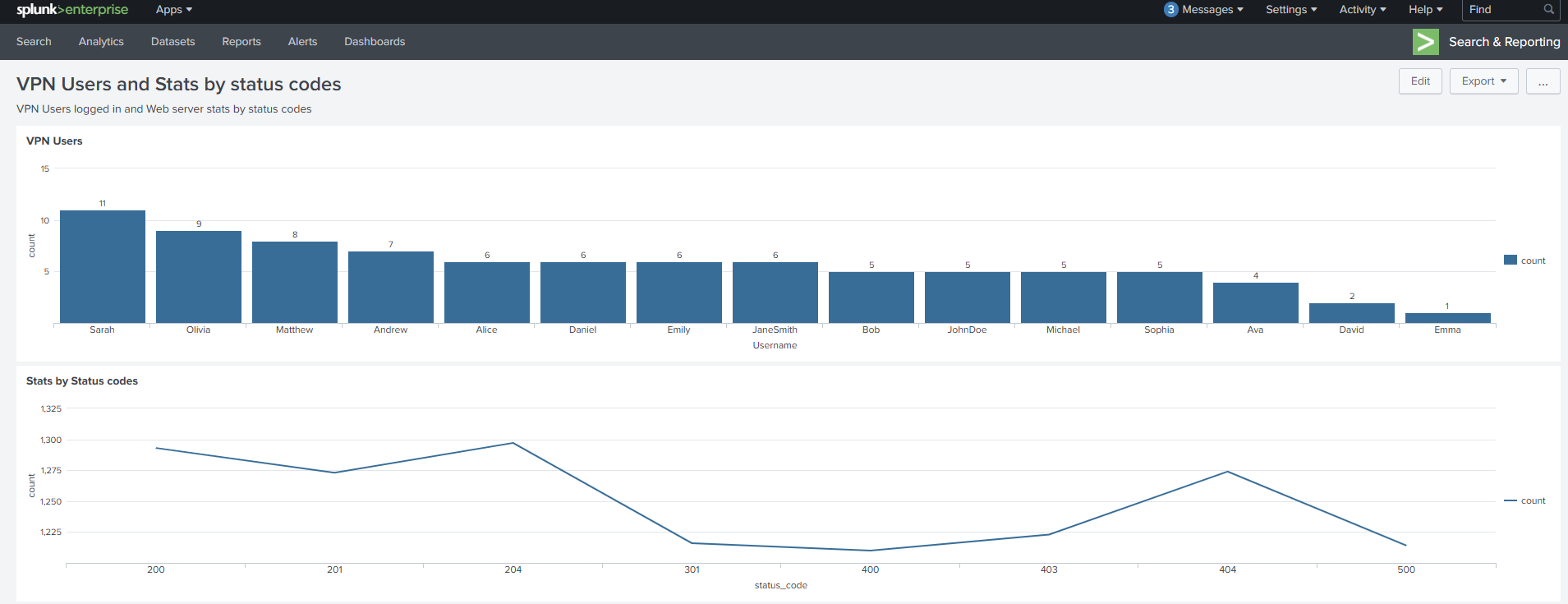Open the more actions ellipsis button
1568x604 pixels.
pos(1543,81)
